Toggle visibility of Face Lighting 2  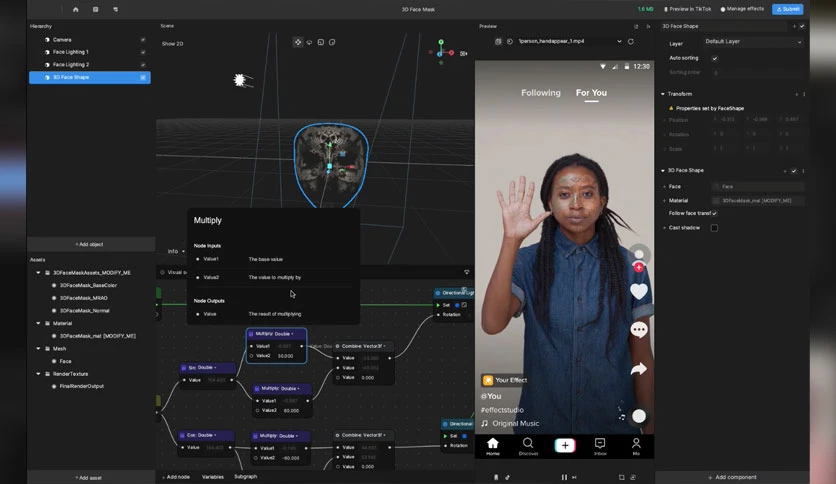(x=143, y=64)
